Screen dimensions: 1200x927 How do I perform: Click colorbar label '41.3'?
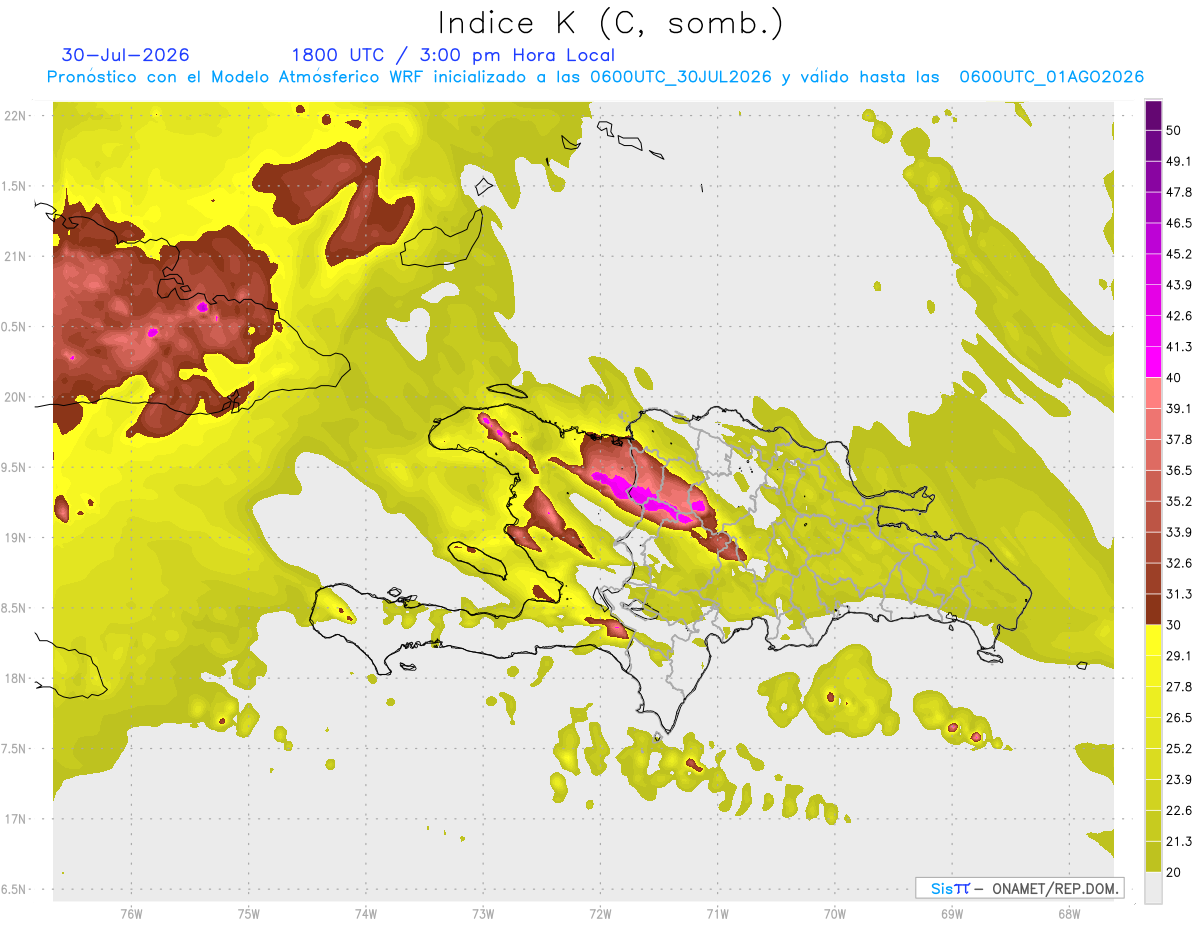coord(1179,347)
